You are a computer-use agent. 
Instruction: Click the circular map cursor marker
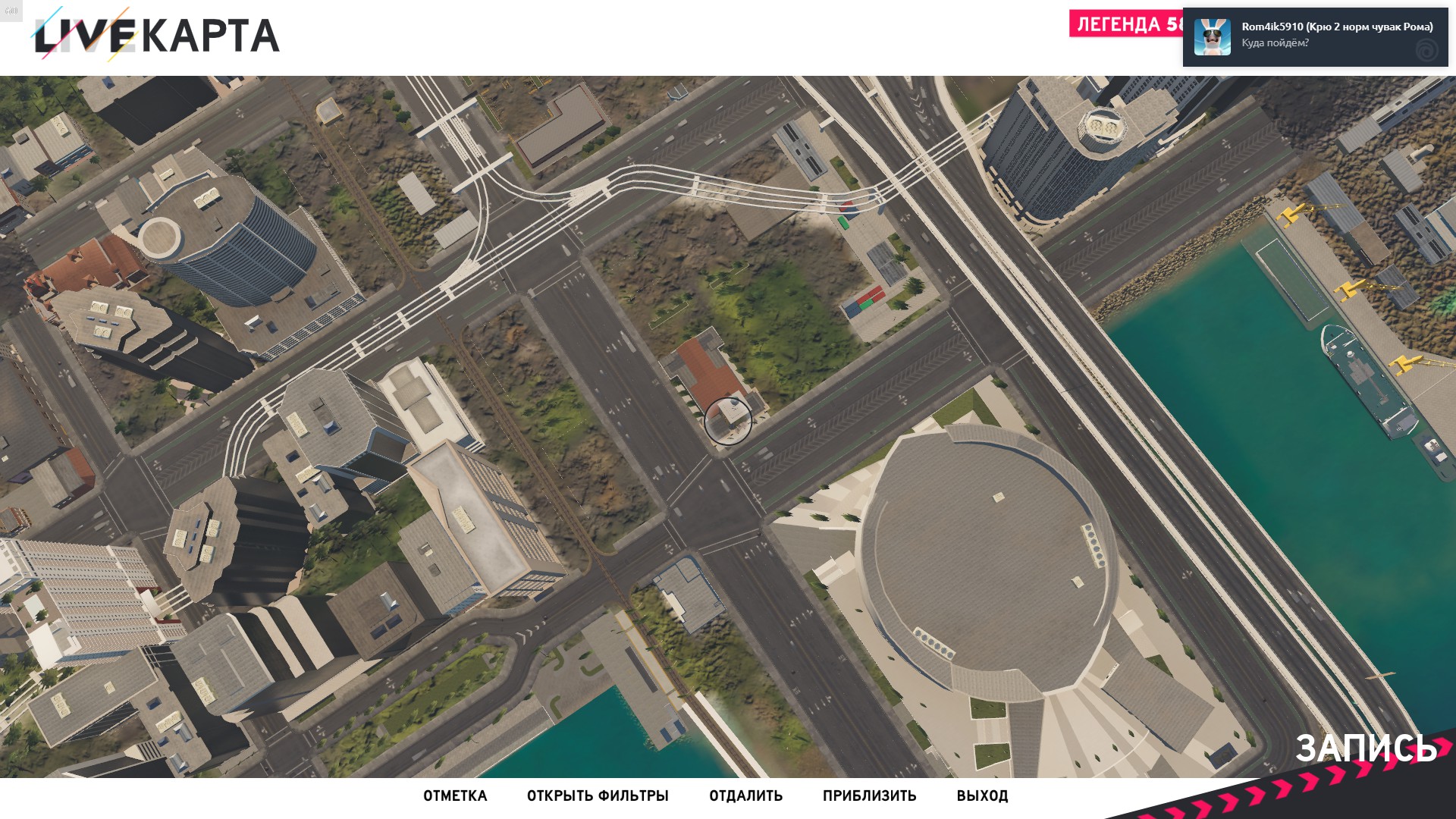click(x=728, y=420)
